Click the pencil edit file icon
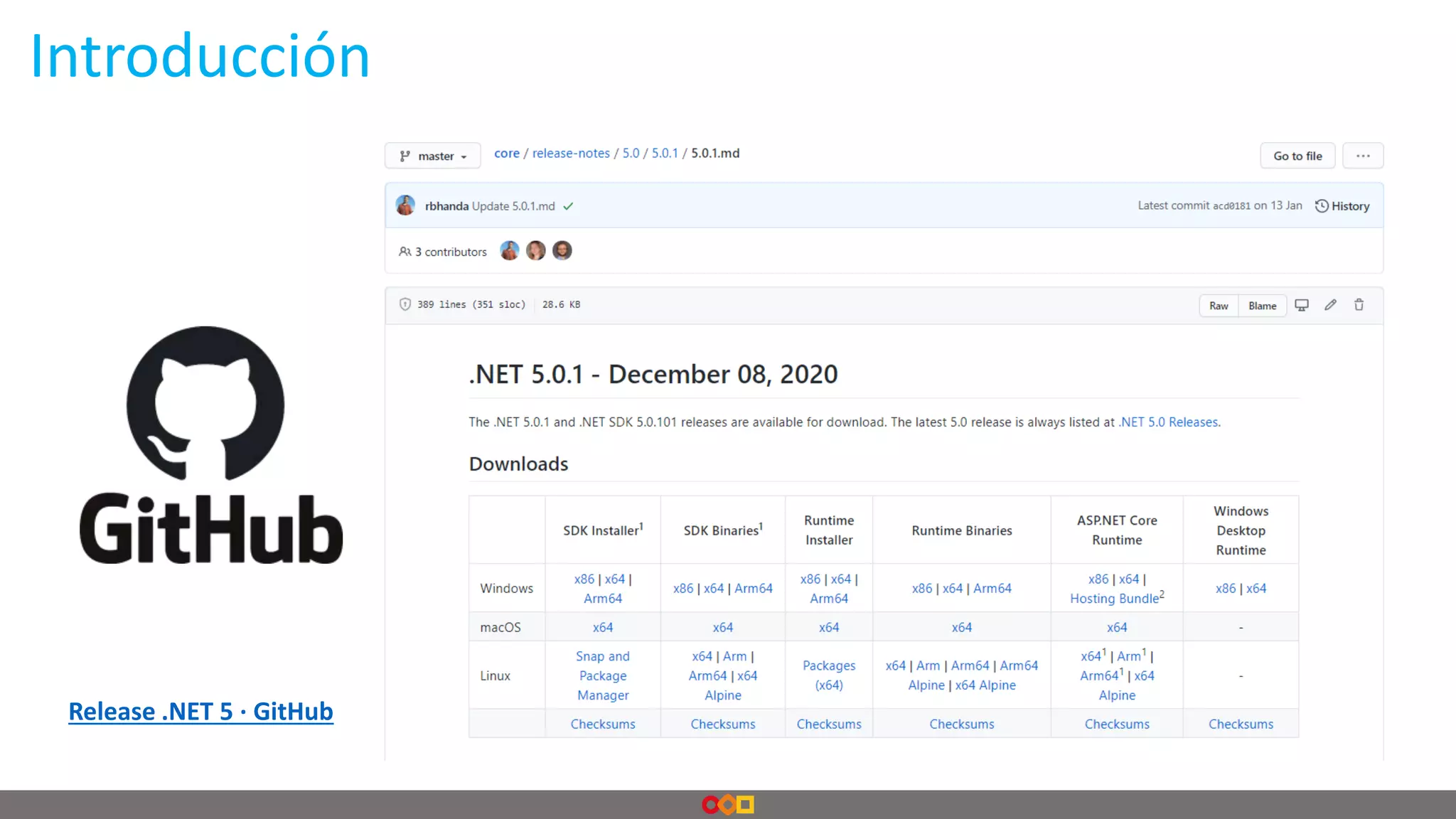This screenshot has height=819, width=1456. click(x=1330, y=305)
